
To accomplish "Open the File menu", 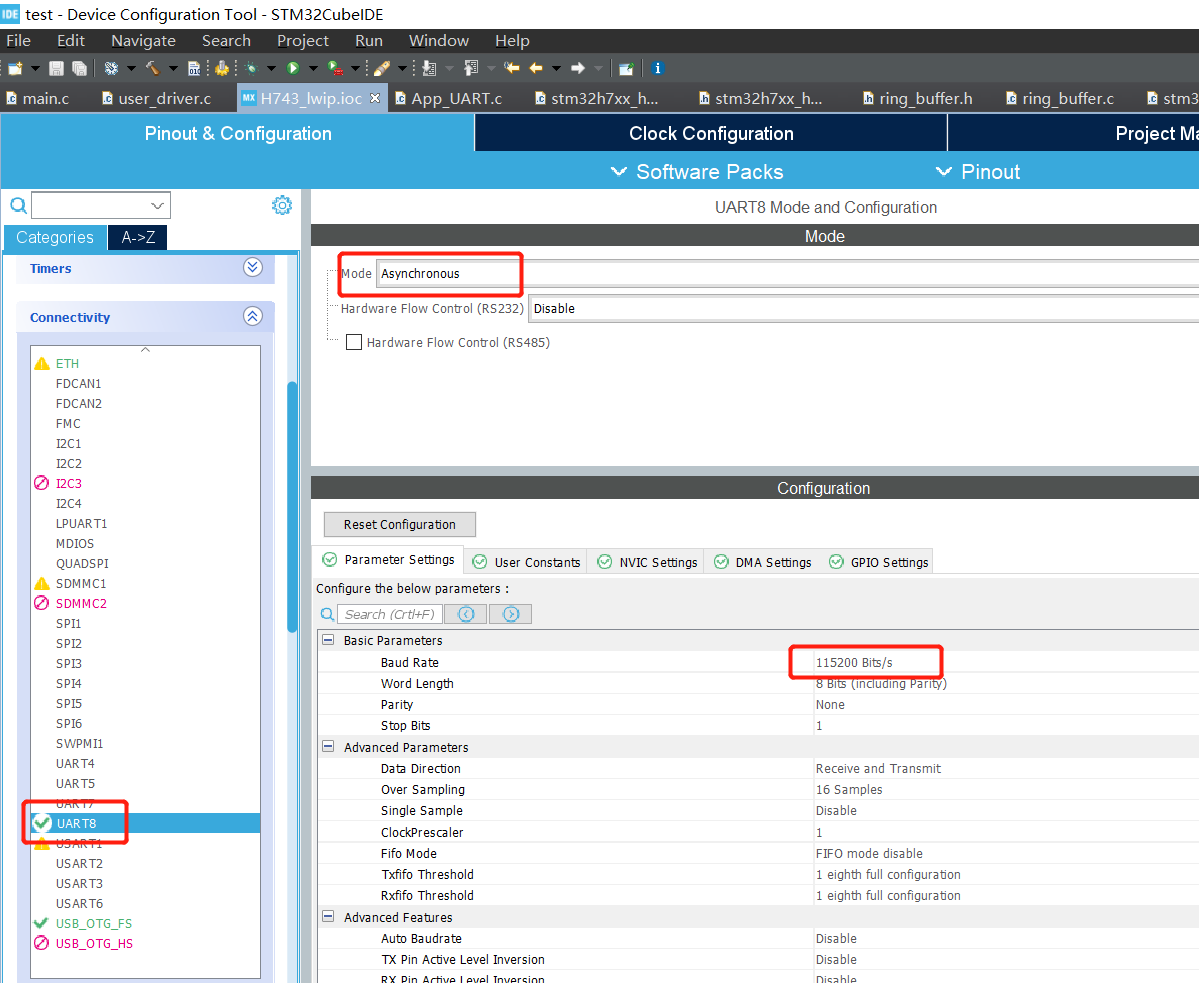I will click(x=18, y=41).
